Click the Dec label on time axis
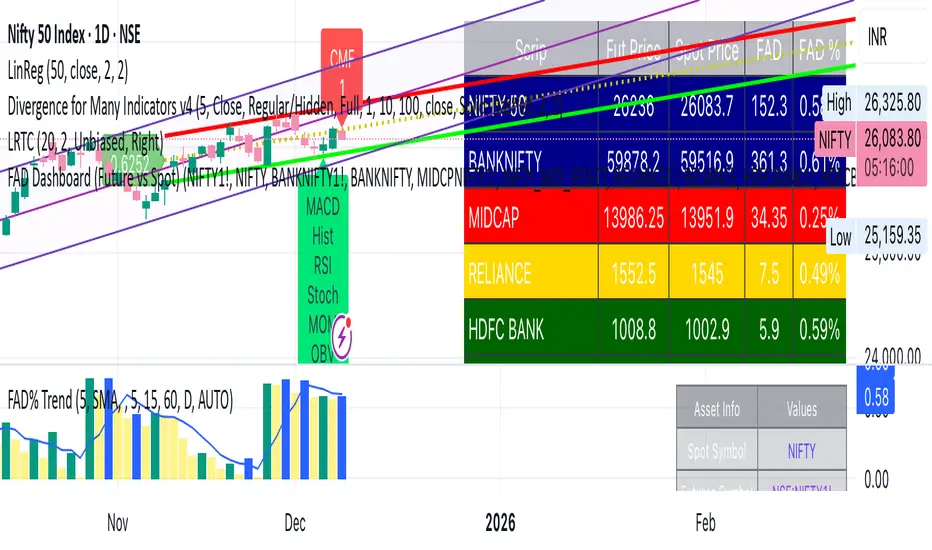This screenshot has width=932, height=550. click(x=295, y=523)
